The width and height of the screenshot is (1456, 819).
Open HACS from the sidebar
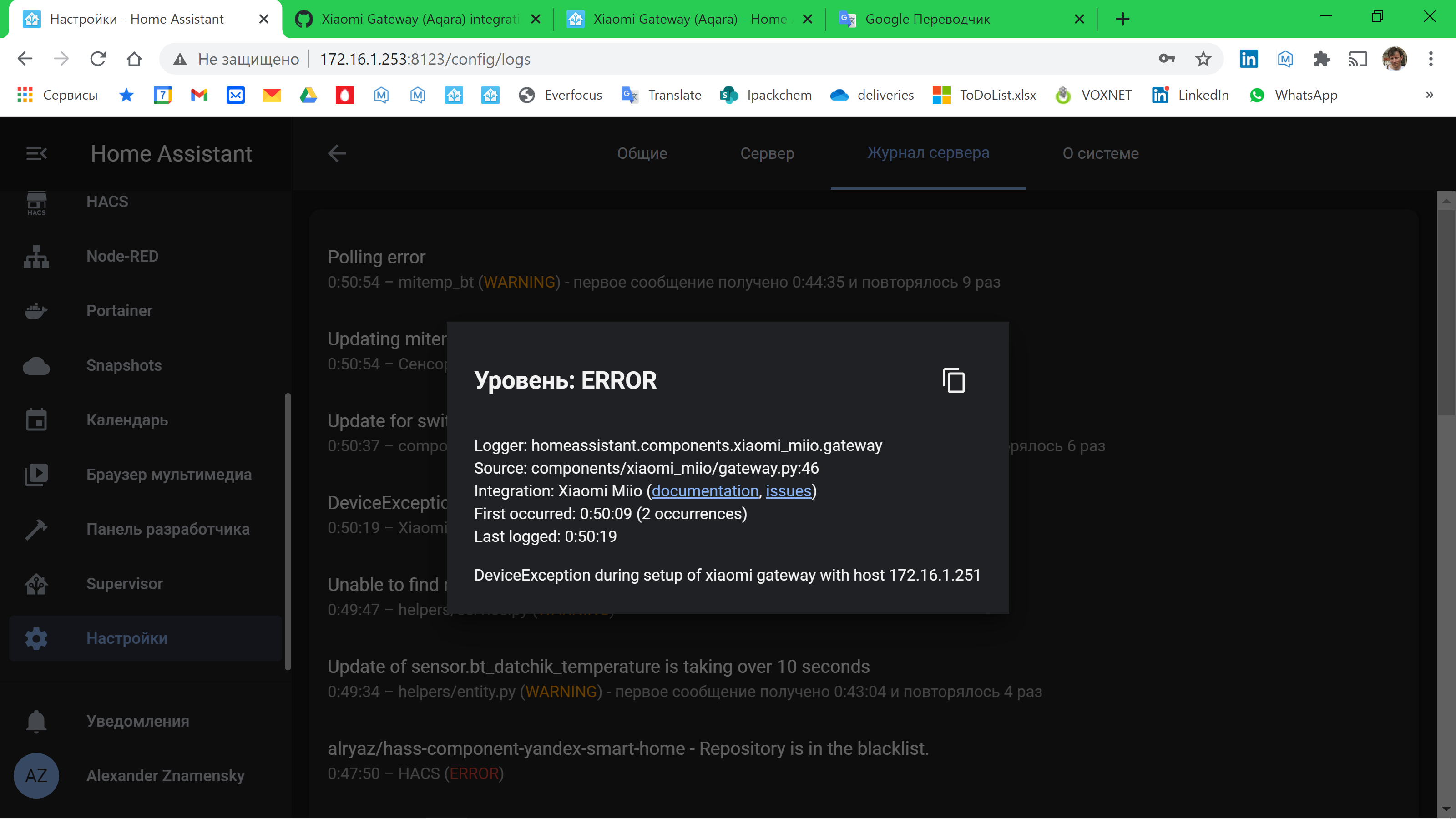(x=107, y=202)
